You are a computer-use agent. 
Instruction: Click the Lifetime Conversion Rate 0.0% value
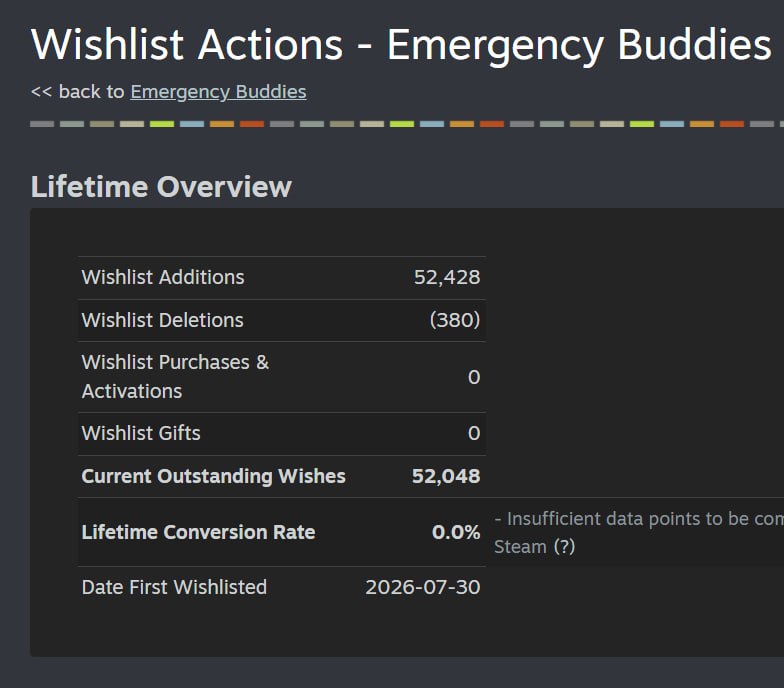pos(456,532)
